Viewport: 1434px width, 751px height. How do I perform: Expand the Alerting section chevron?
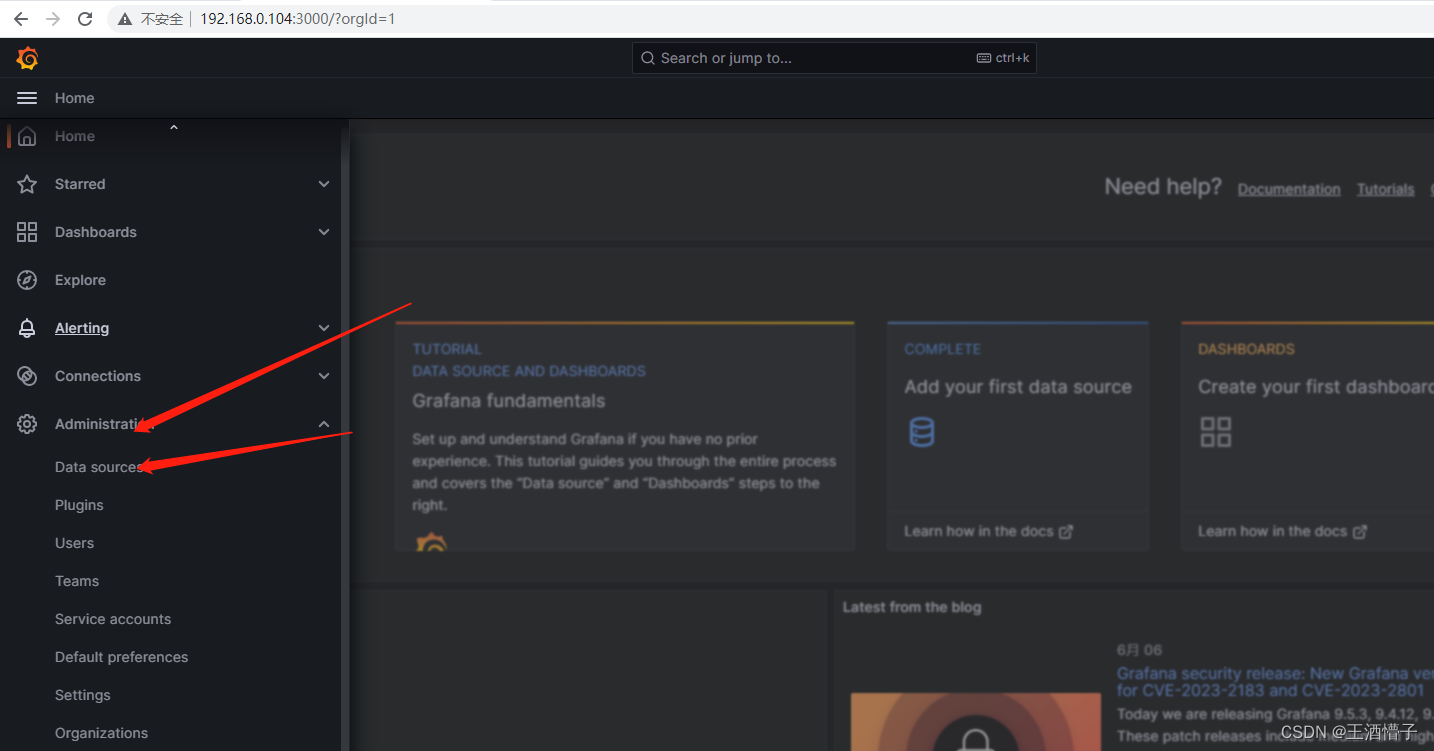[x=323, y=328]
